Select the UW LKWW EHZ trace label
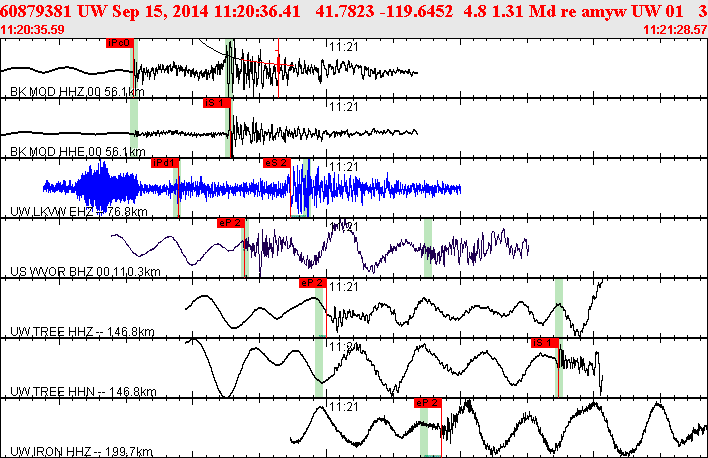The image size is (708, 458). [79, 211]
